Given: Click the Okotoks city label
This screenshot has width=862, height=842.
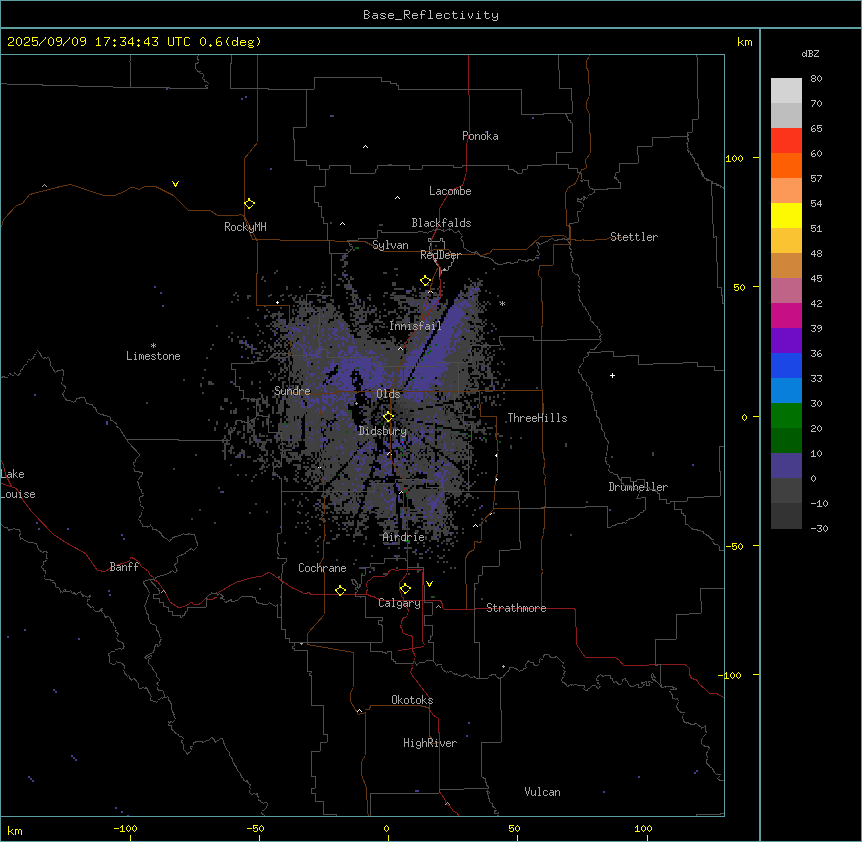Looking at the screenshot, I should (x=412, y=700).
